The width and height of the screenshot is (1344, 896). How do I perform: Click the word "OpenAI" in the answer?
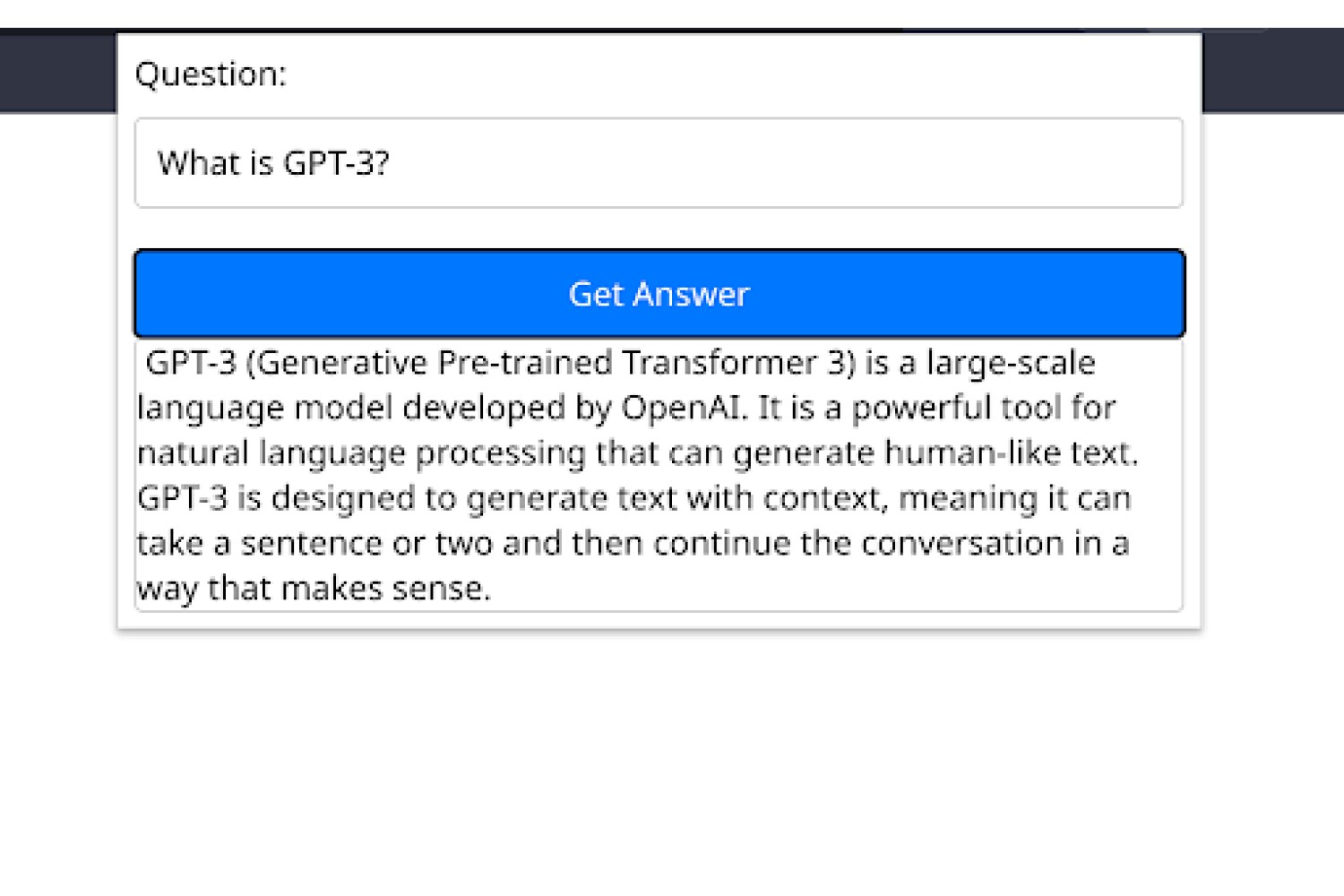pyautogui.click(x=684, y=408)
